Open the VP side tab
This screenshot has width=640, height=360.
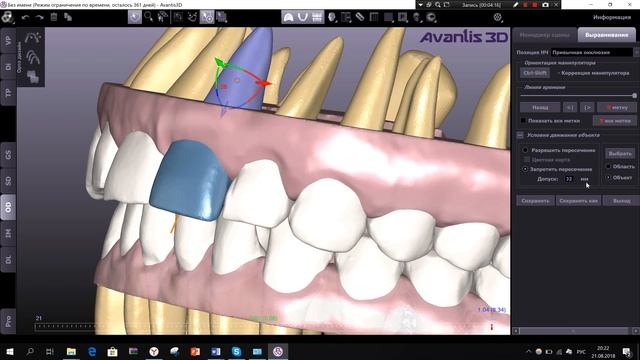click(x=8, y=40)
